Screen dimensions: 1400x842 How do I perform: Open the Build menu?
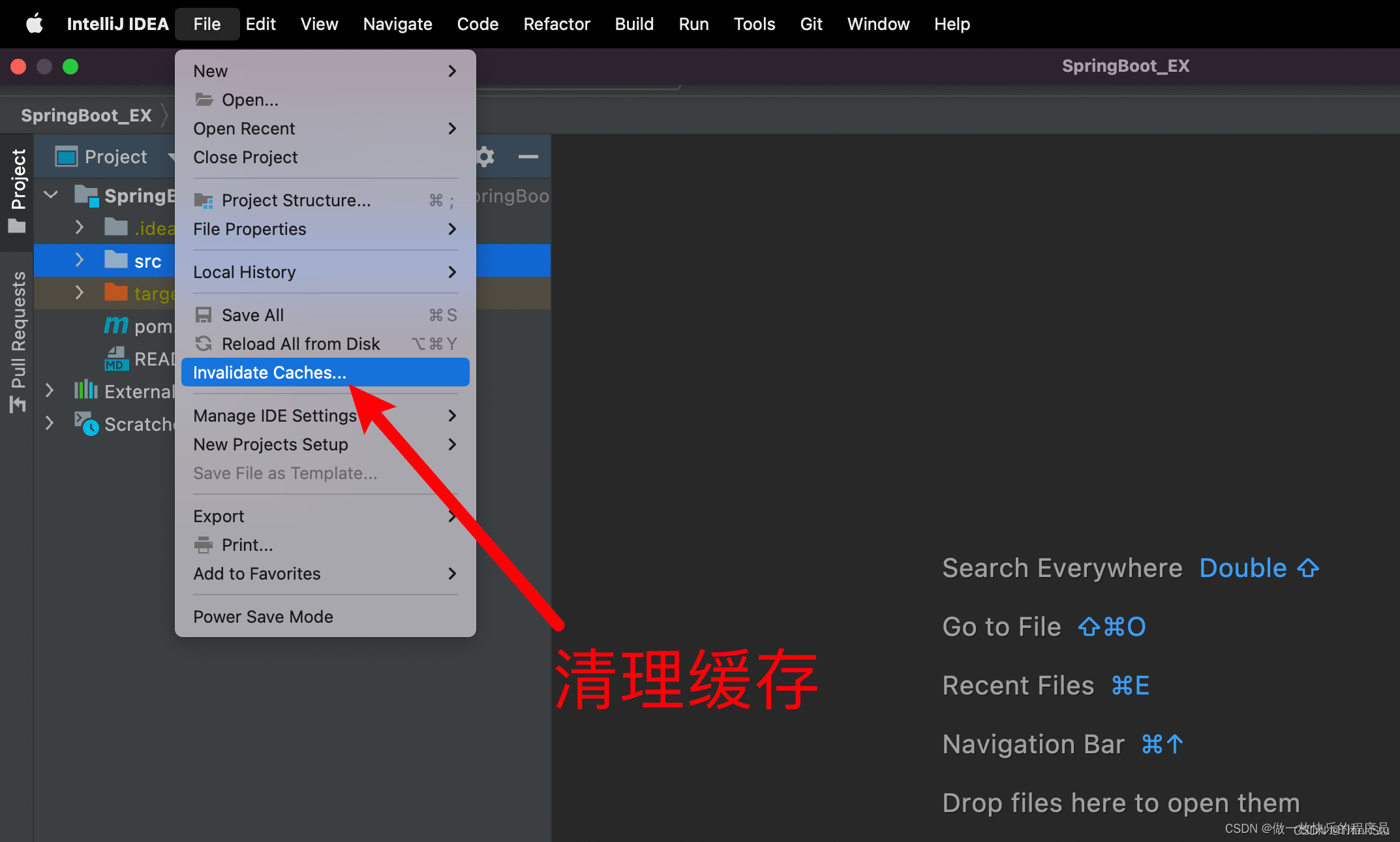634,24
